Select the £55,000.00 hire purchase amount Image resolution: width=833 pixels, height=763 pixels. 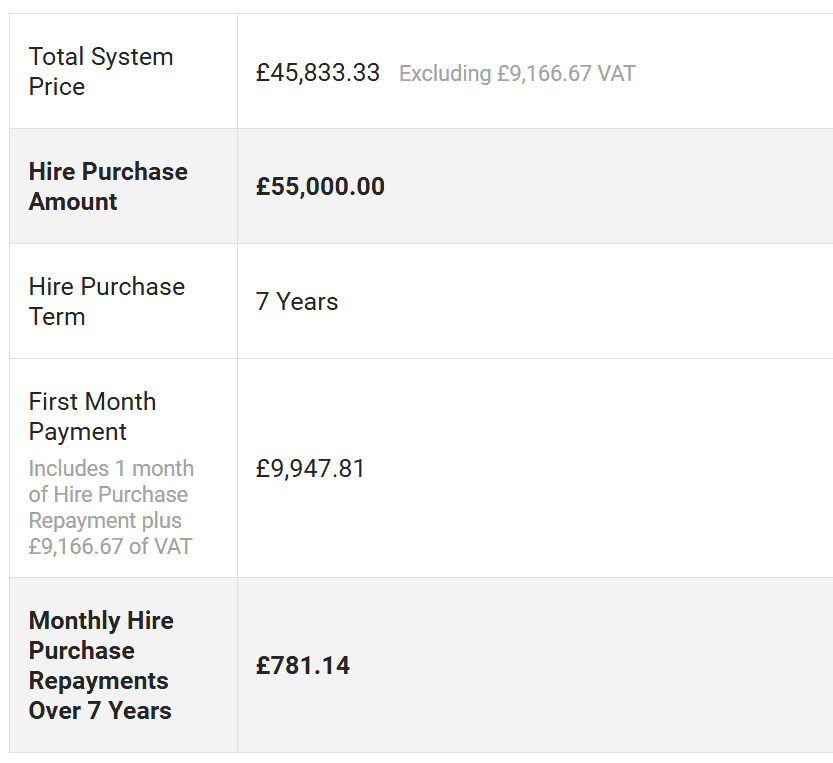(x=320, y=187)
